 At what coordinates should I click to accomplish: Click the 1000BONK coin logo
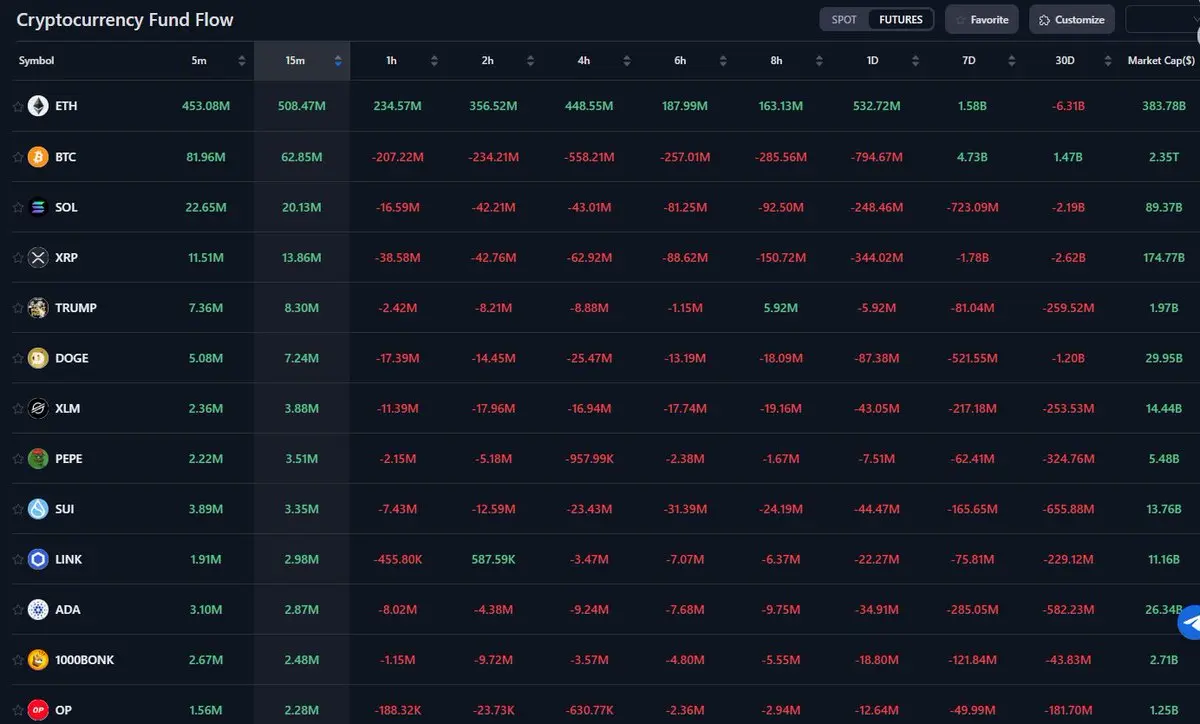point(38,660)
